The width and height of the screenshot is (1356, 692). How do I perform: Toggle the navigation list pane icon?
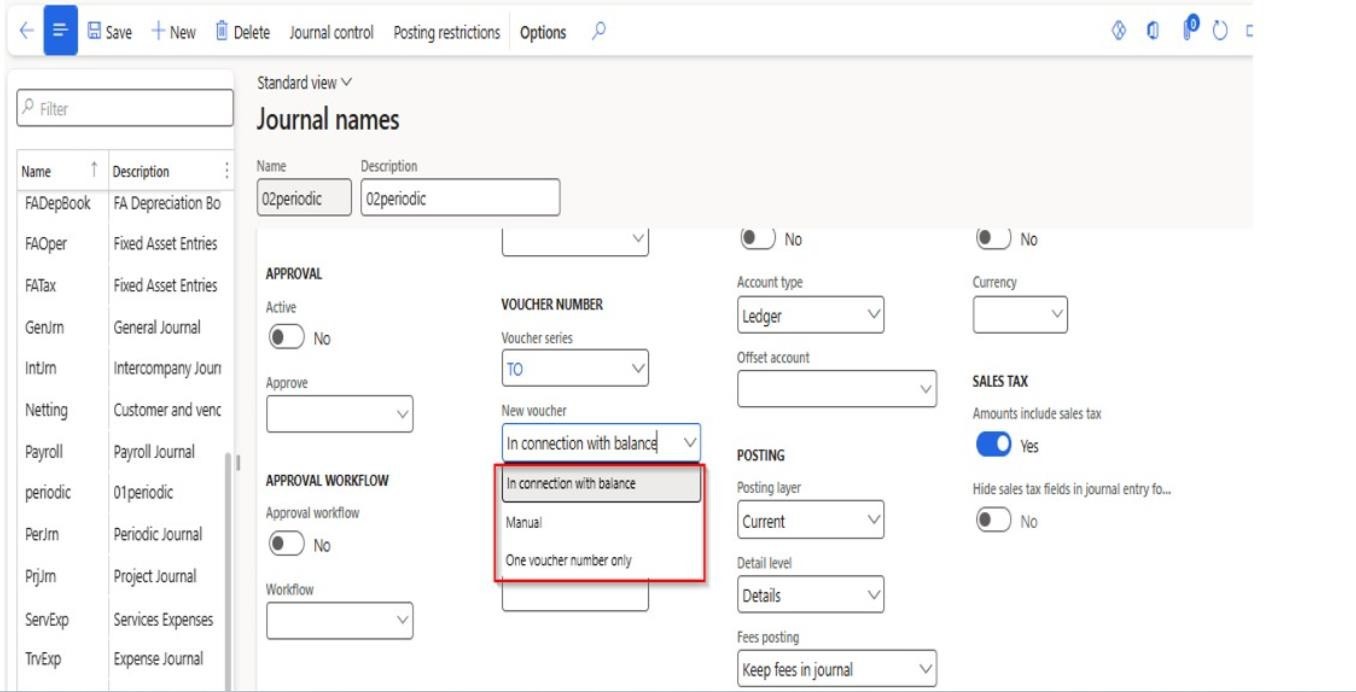[x=60, y=32]
